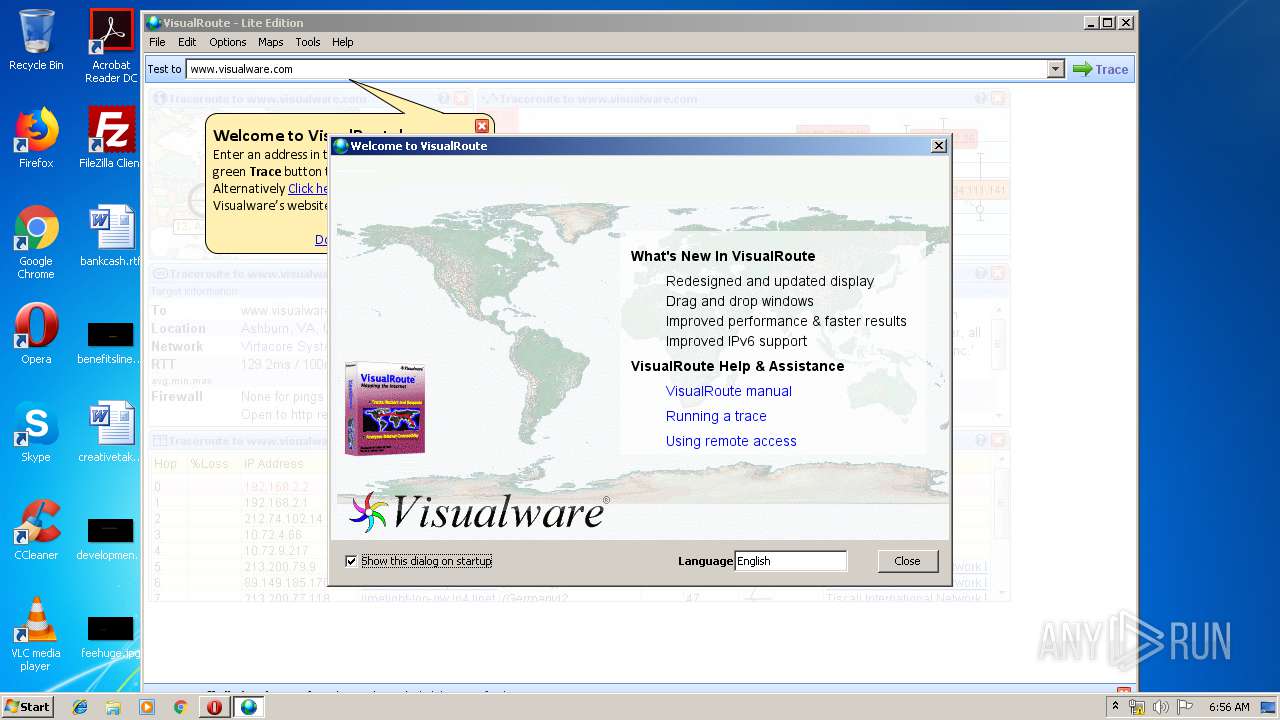Click the Action Center flag tray icon

tap(1184, 707)
